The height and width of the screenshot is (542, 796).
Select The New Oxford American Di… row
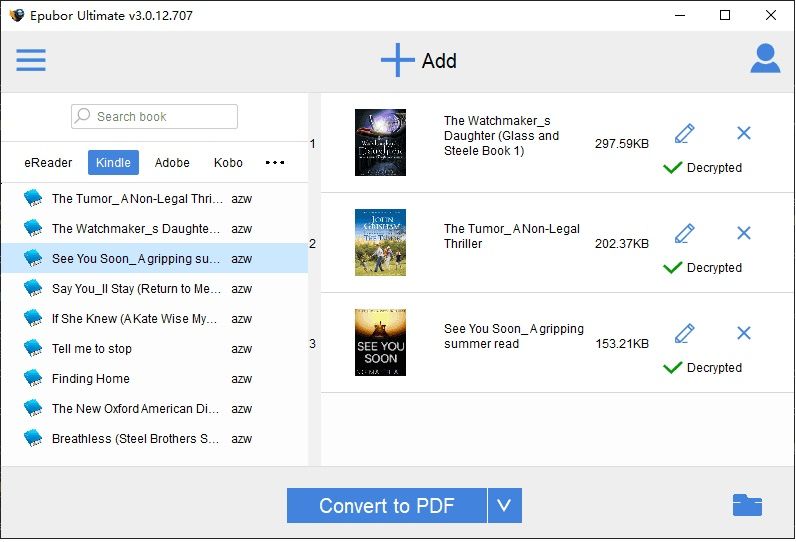[154, 408]
